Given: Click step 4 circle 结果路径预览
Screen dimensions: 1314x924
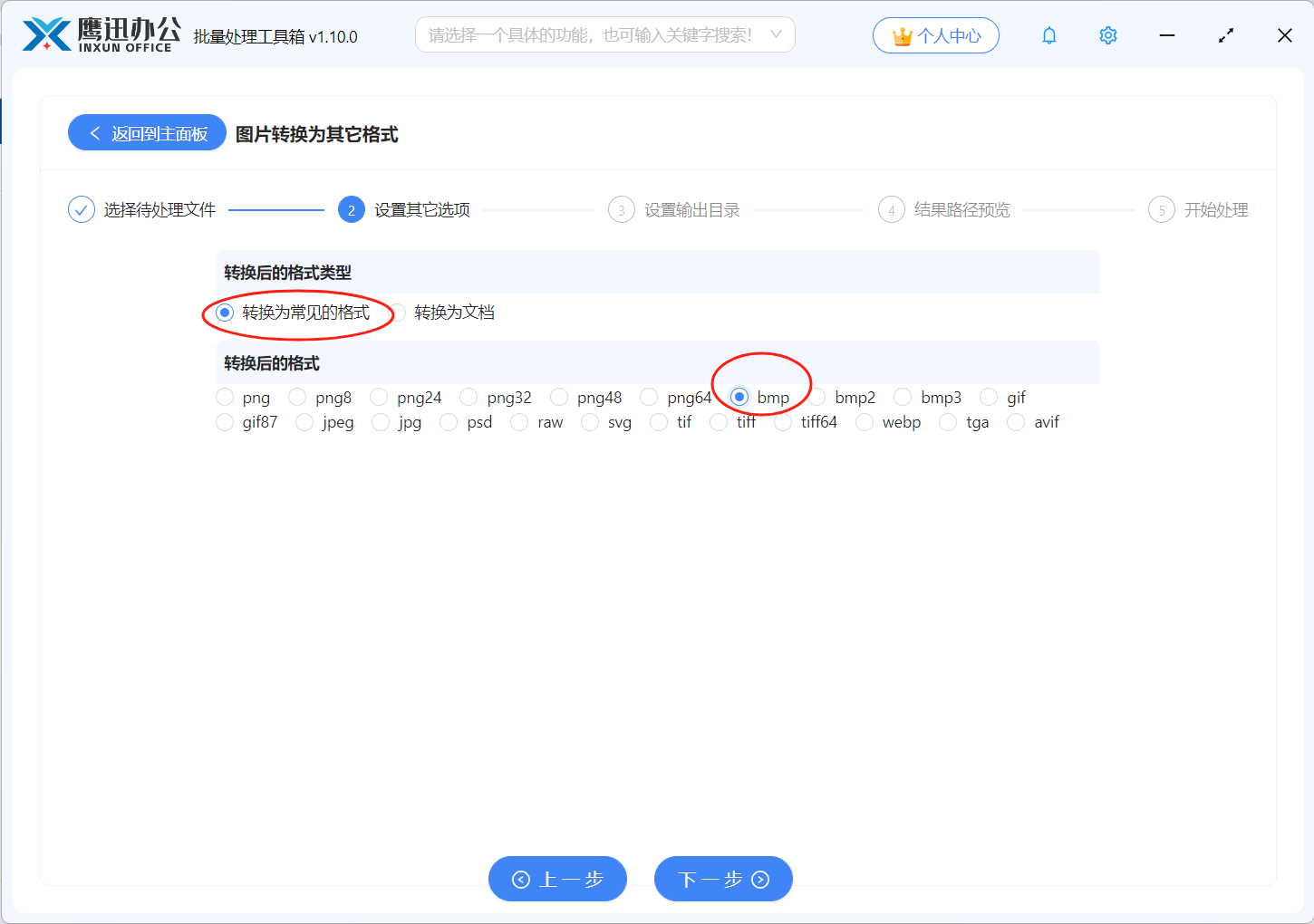Looking at the screenshot, I should pyautogui.click(x=892, y=210).
